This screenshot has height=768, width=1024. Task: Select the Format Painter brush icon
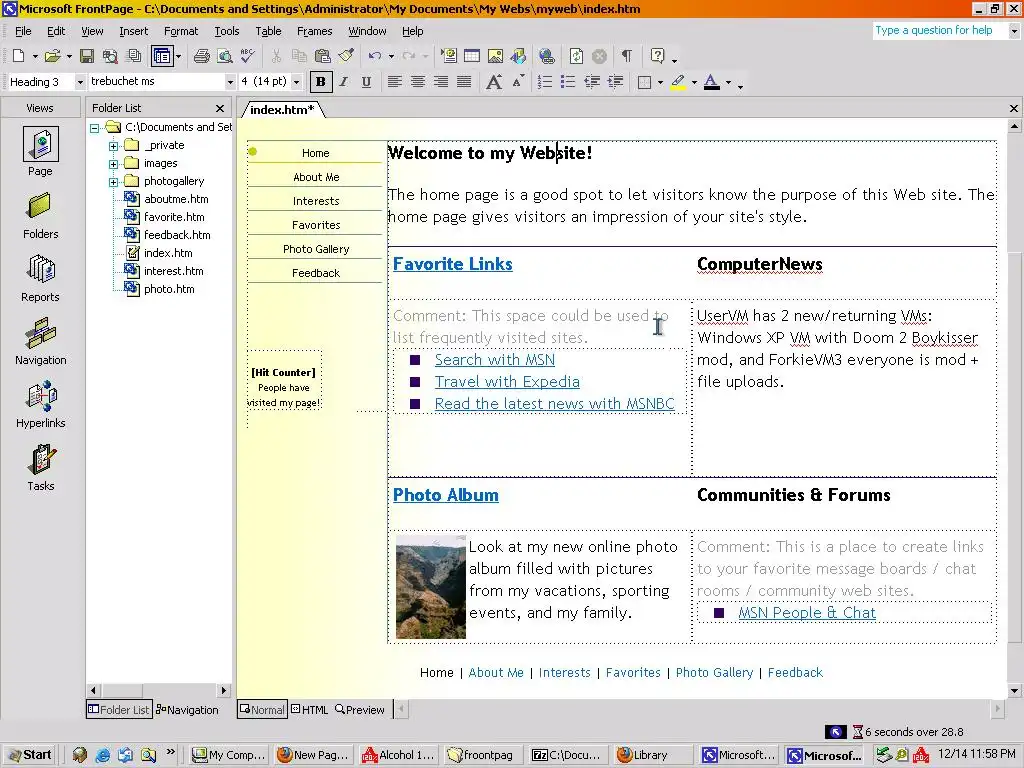click(x=345, y=56)
